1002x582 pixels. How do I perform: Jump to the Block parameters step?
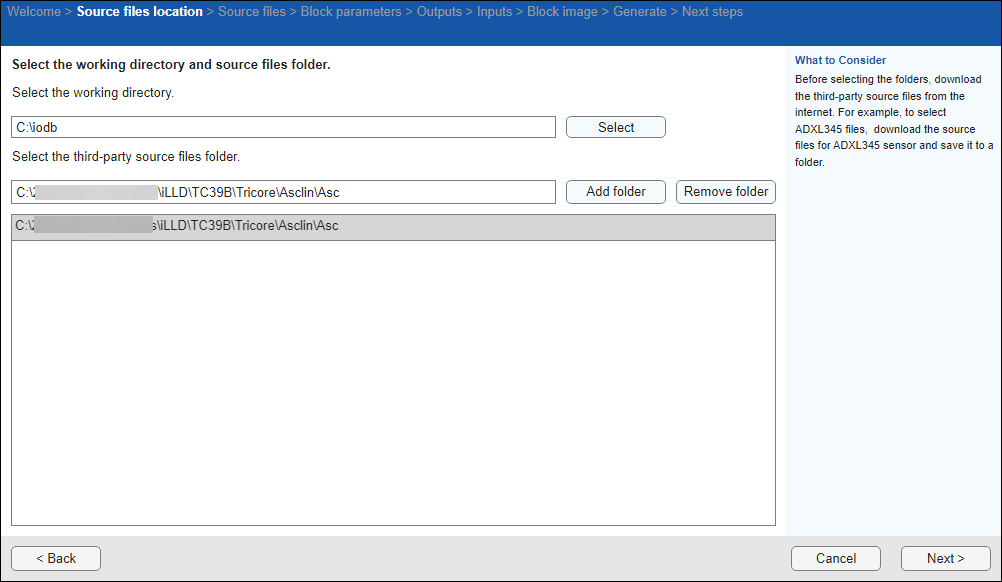click(x=351, y=11)
